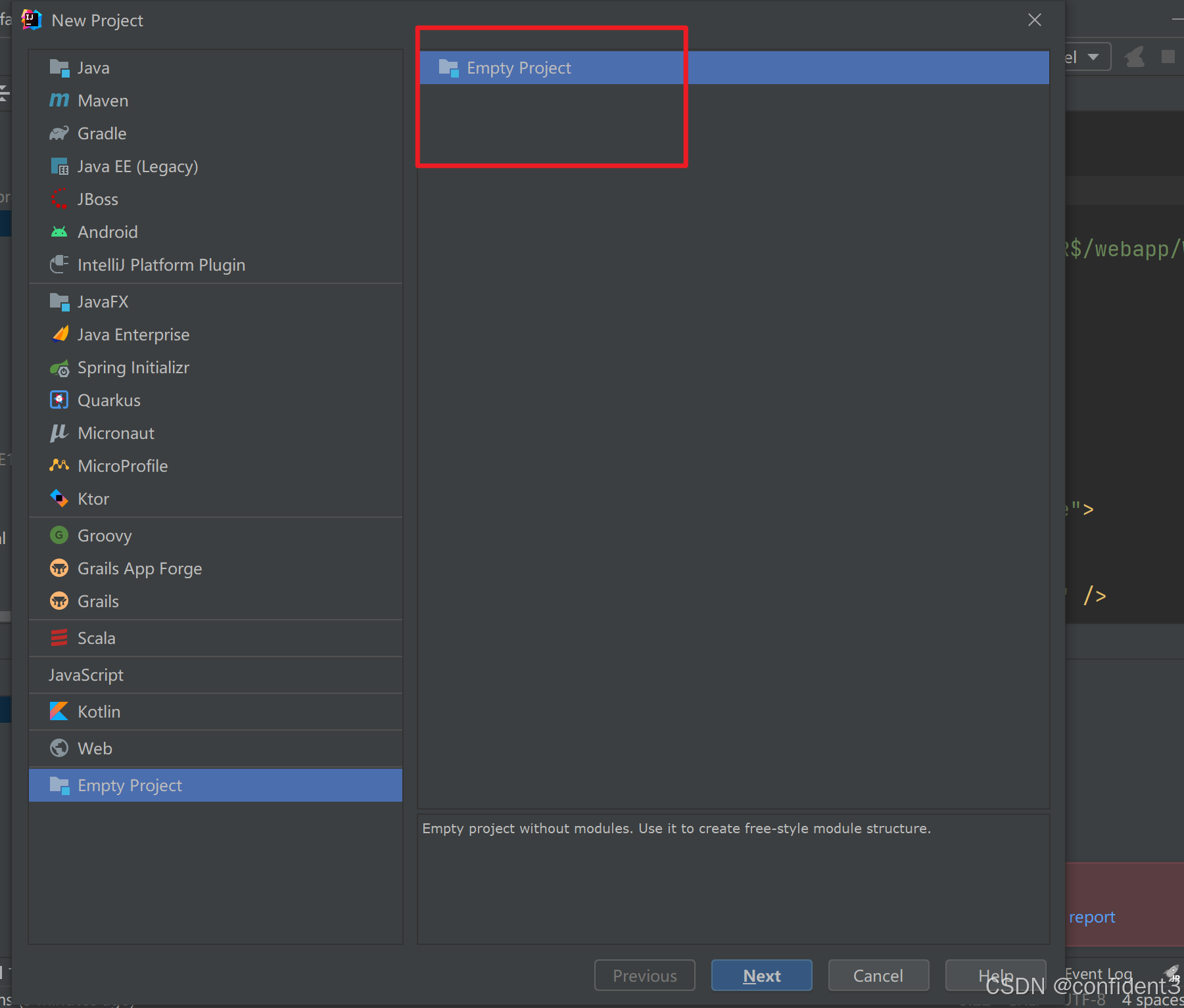Choose the JBoss red dotted icon

[x=59, y=199]
